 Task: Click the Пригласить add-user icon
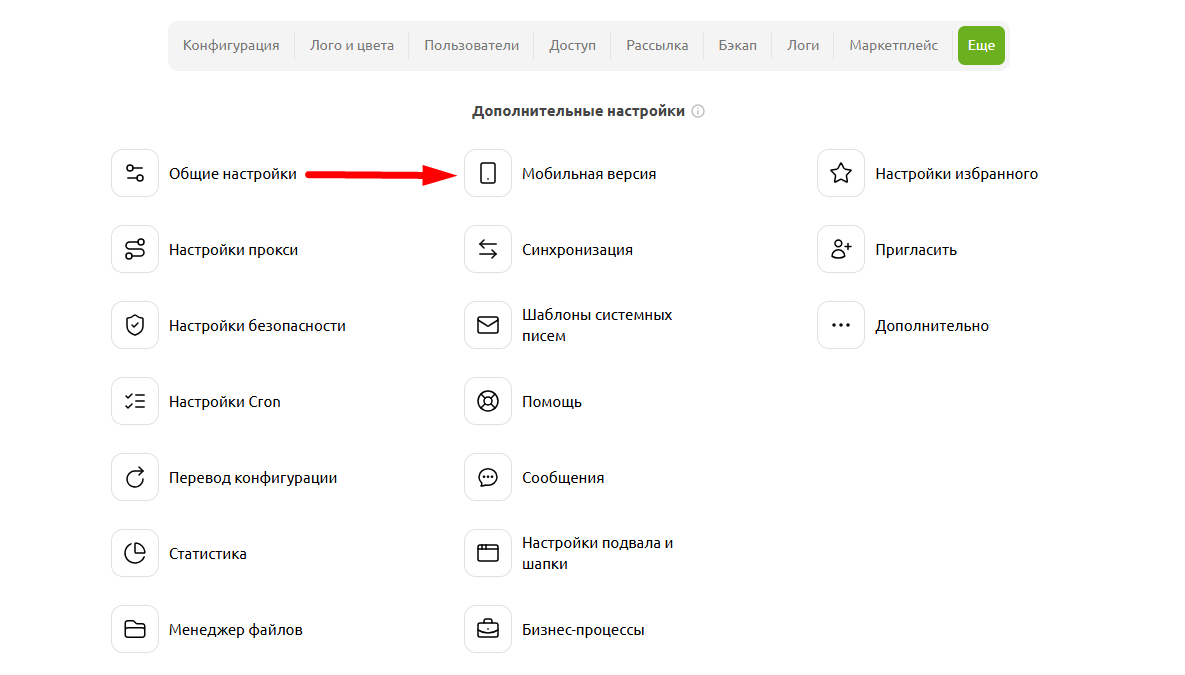point(841,249)
